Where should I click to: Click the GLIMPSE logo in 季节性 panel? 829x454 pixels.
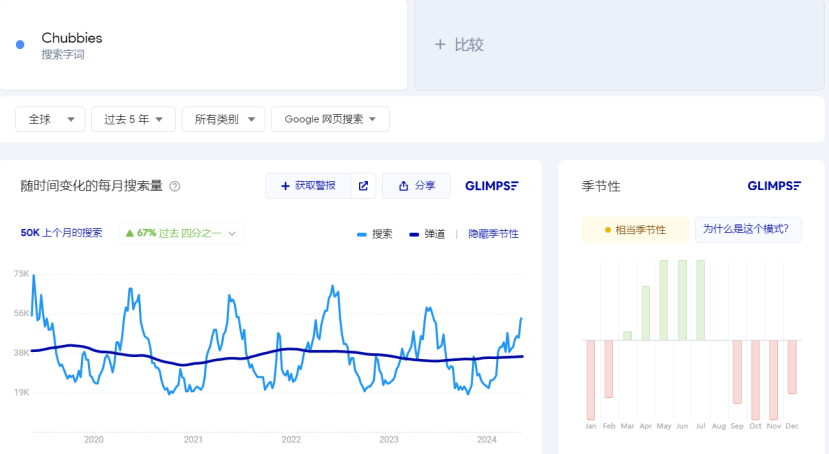click(x=774, y=186)
